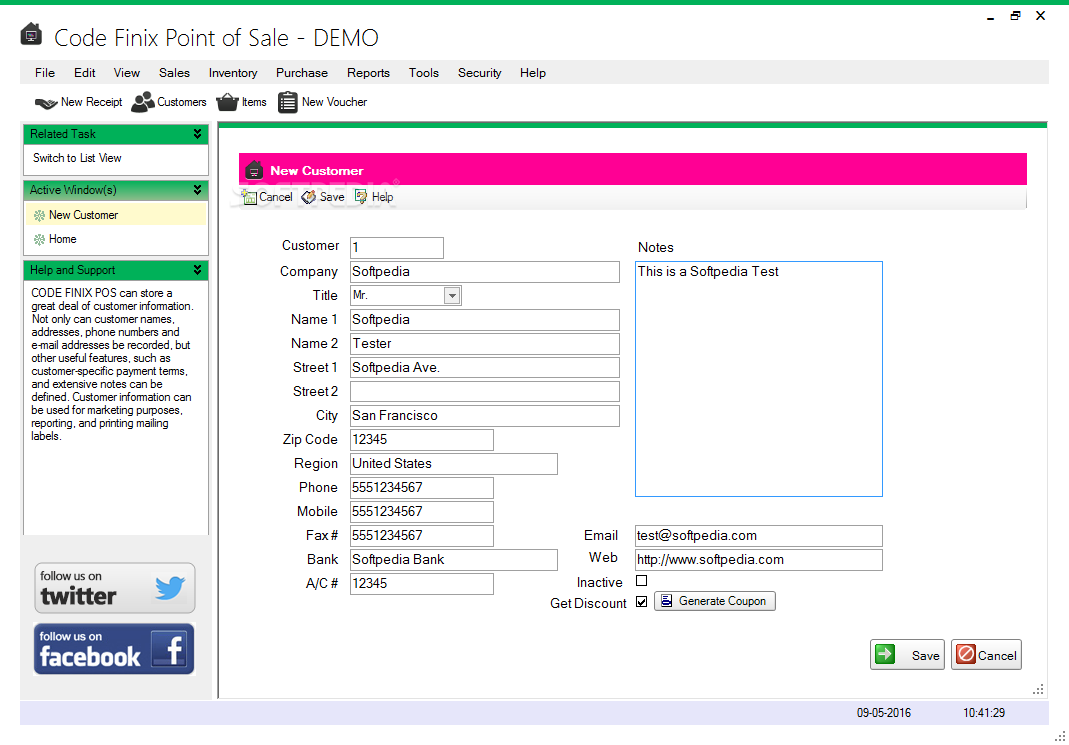Select New Customer in Active Windows
The height and width of the screenshot is (745, 1069).
[116, 215]
